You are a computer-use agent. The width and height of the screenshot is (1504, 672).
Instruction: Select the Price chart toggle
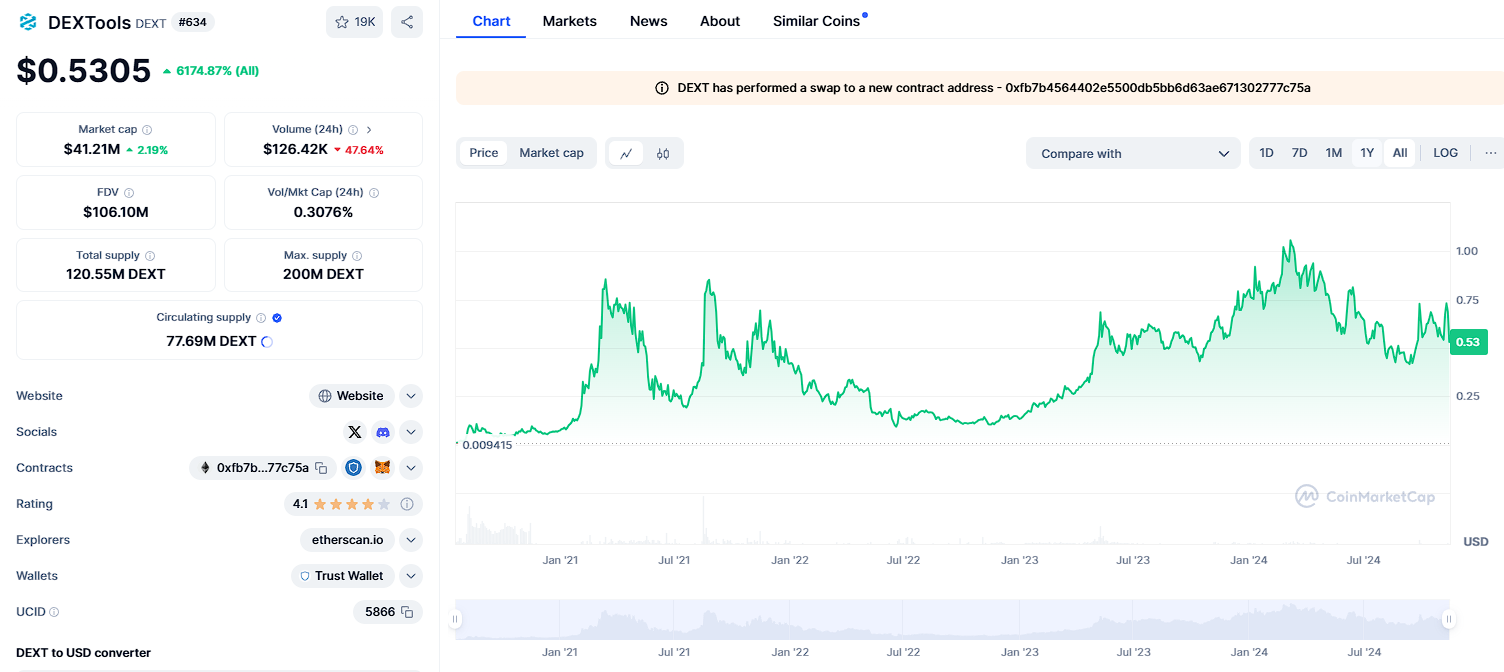click(484, 153)
